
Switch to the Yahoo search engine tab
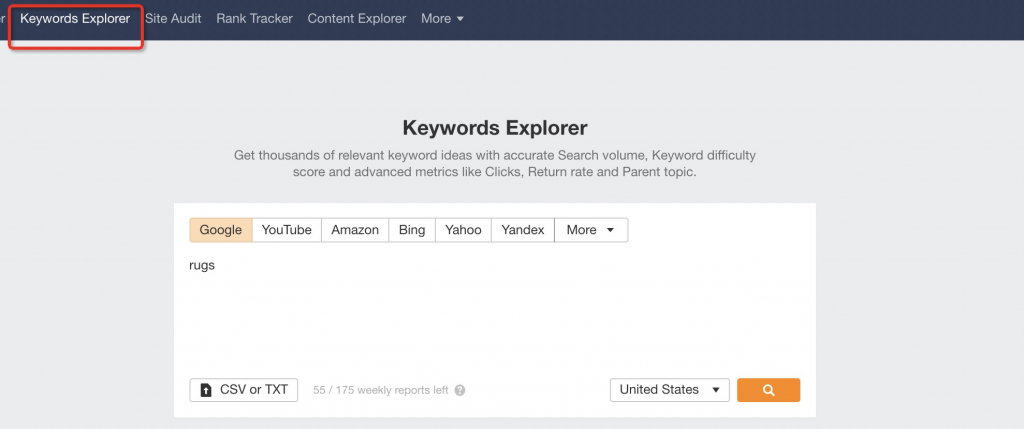463,230
